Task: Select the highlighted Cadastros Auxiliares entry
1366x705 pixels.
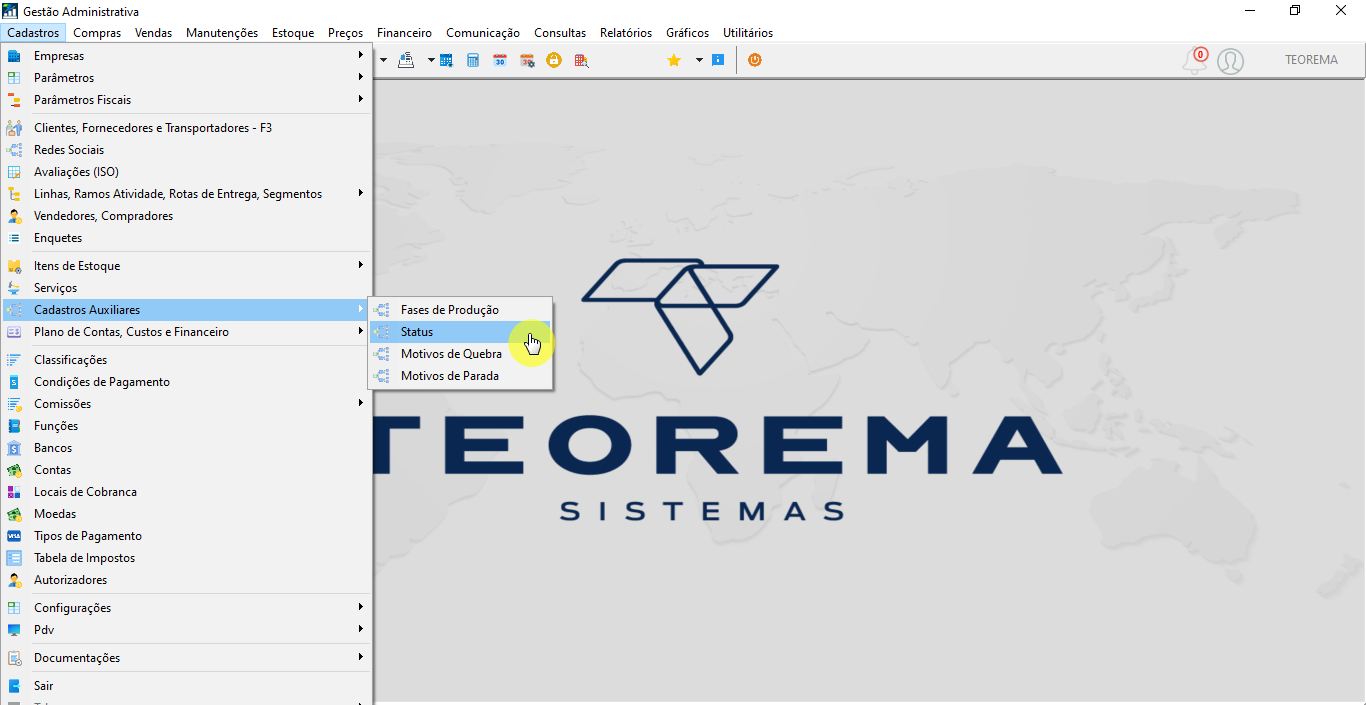Action: click(x=187, y=310)
